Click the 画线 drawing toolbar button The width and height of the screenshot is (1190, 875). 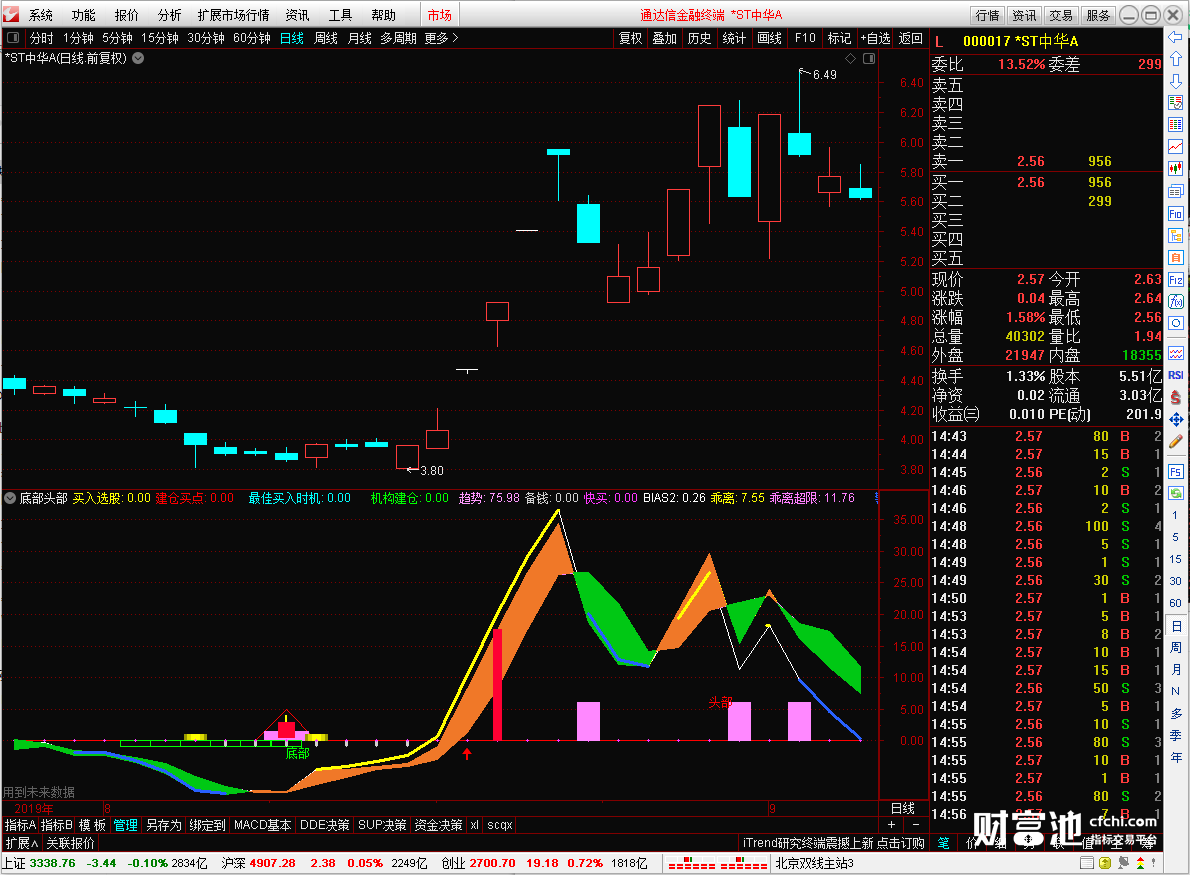770,38
